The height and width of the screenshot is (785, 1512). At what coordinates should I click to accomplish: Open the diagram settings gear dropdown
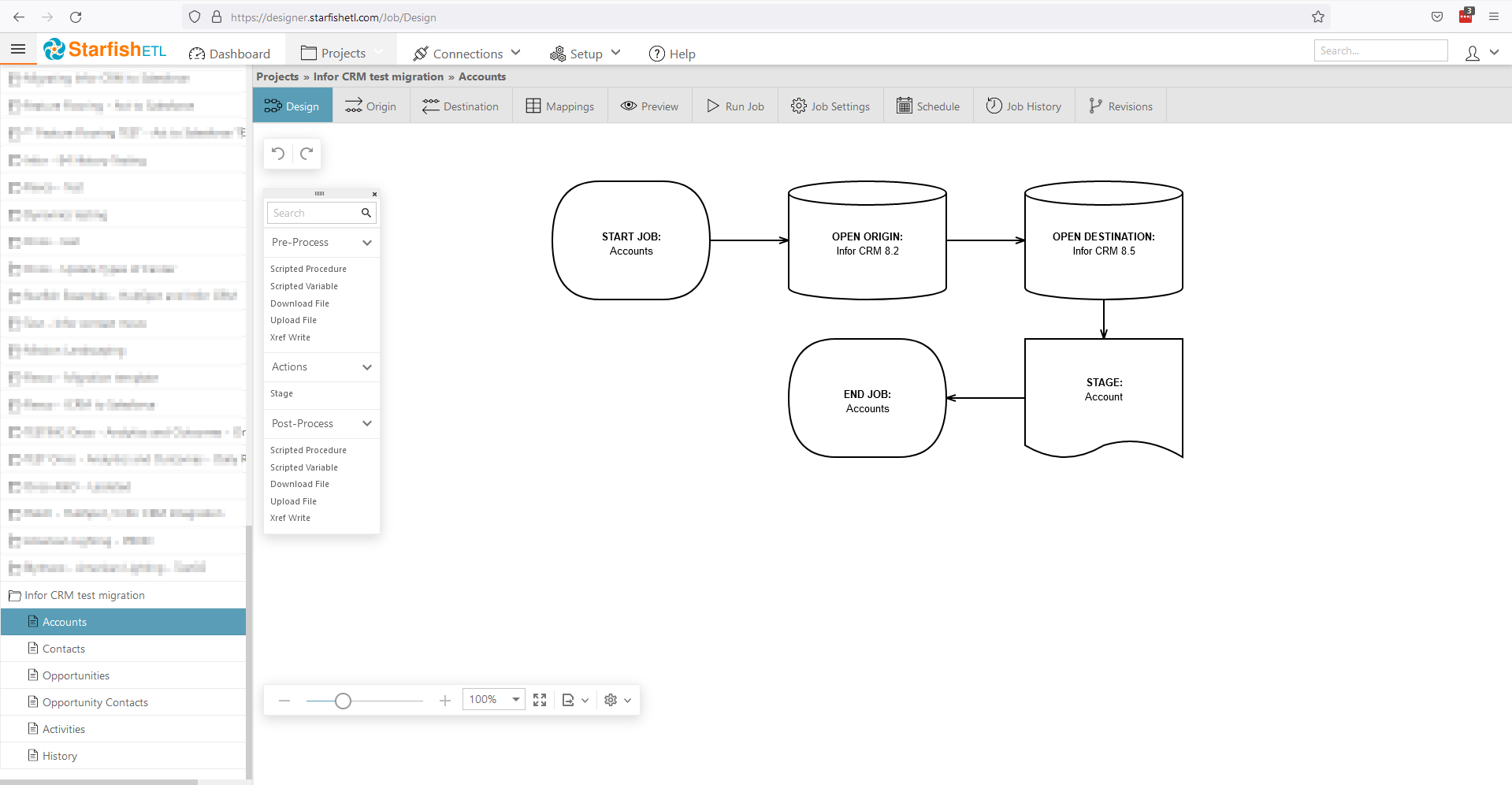tap(617, 700)
